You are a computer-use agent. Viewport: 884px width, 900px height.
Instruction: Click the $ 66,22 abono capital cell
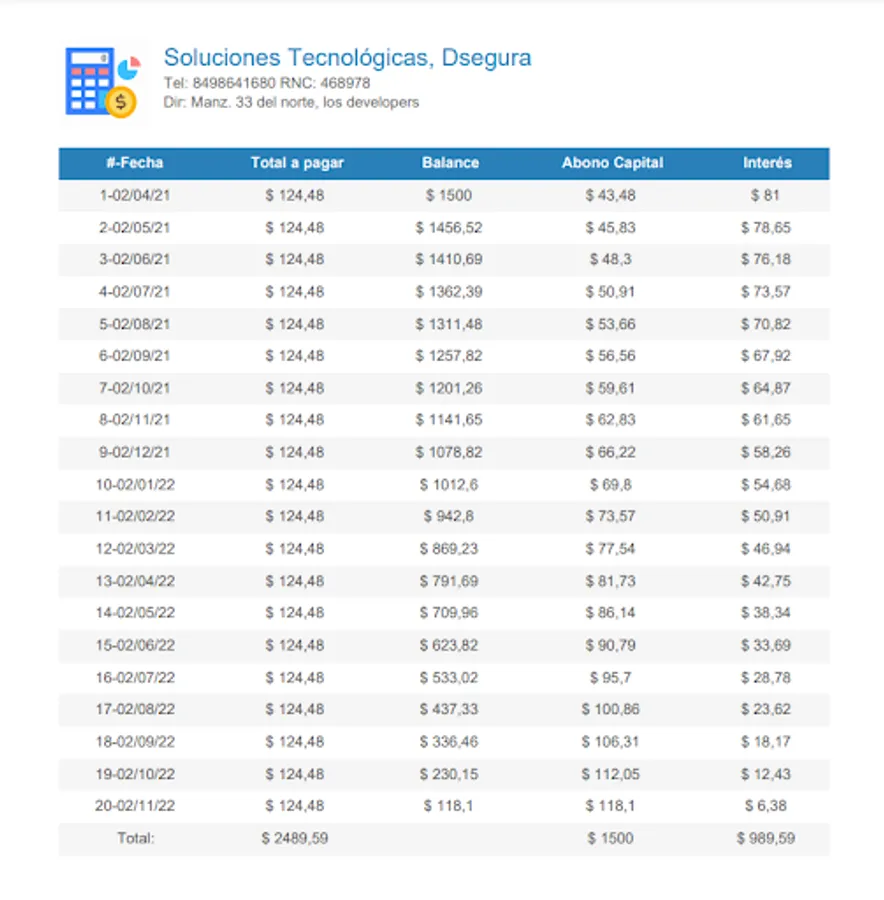[x=610, y=452]
